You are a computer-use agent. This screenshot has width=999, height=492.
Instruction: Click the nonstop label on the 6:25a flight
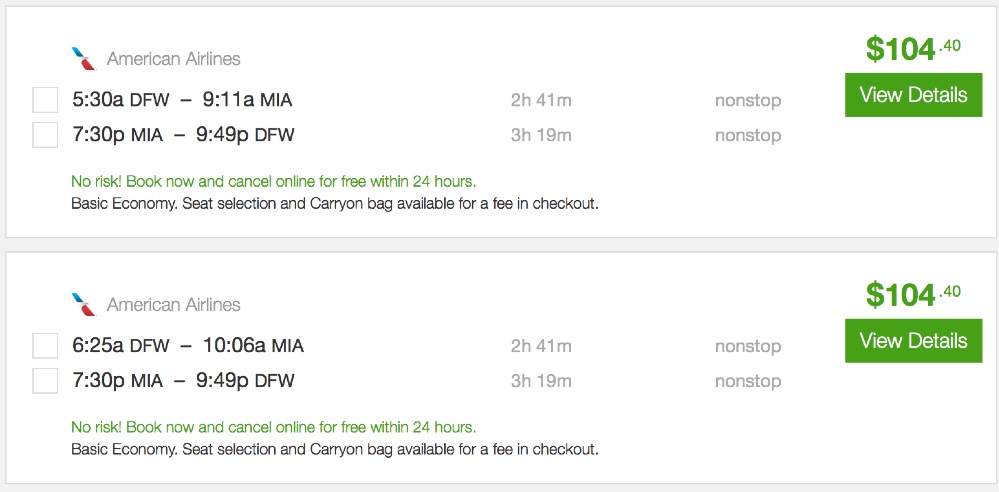[x=748, y=346]
